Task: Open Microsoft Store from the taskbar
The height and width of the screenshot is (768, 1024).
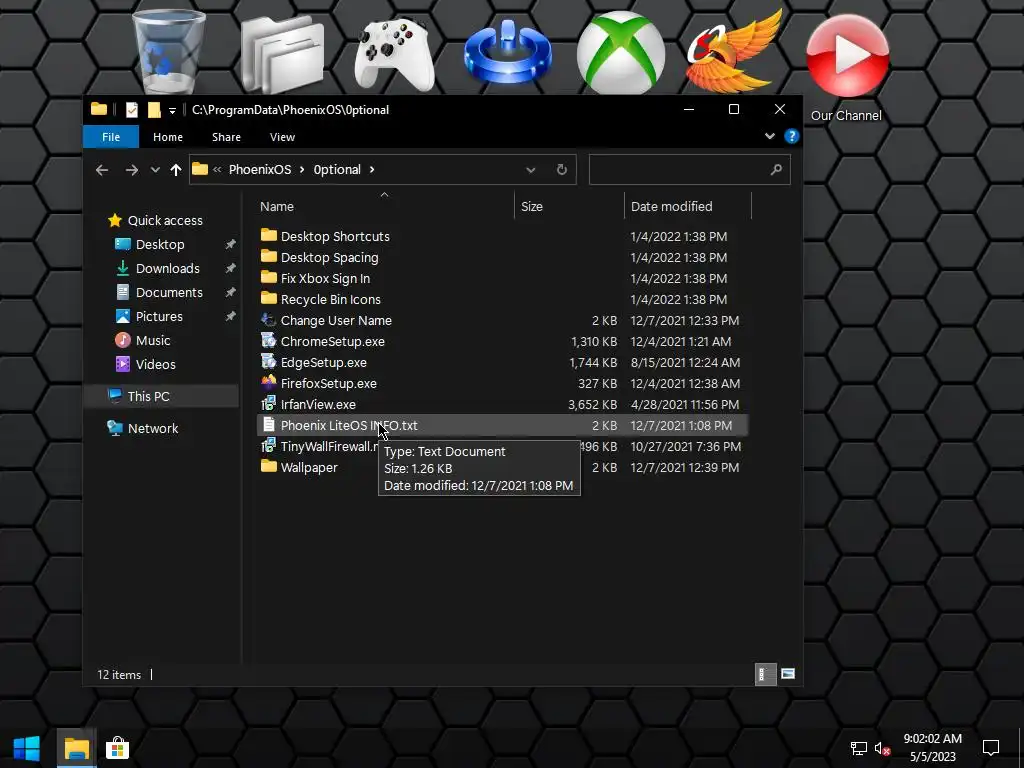Action: click(118, 748)
